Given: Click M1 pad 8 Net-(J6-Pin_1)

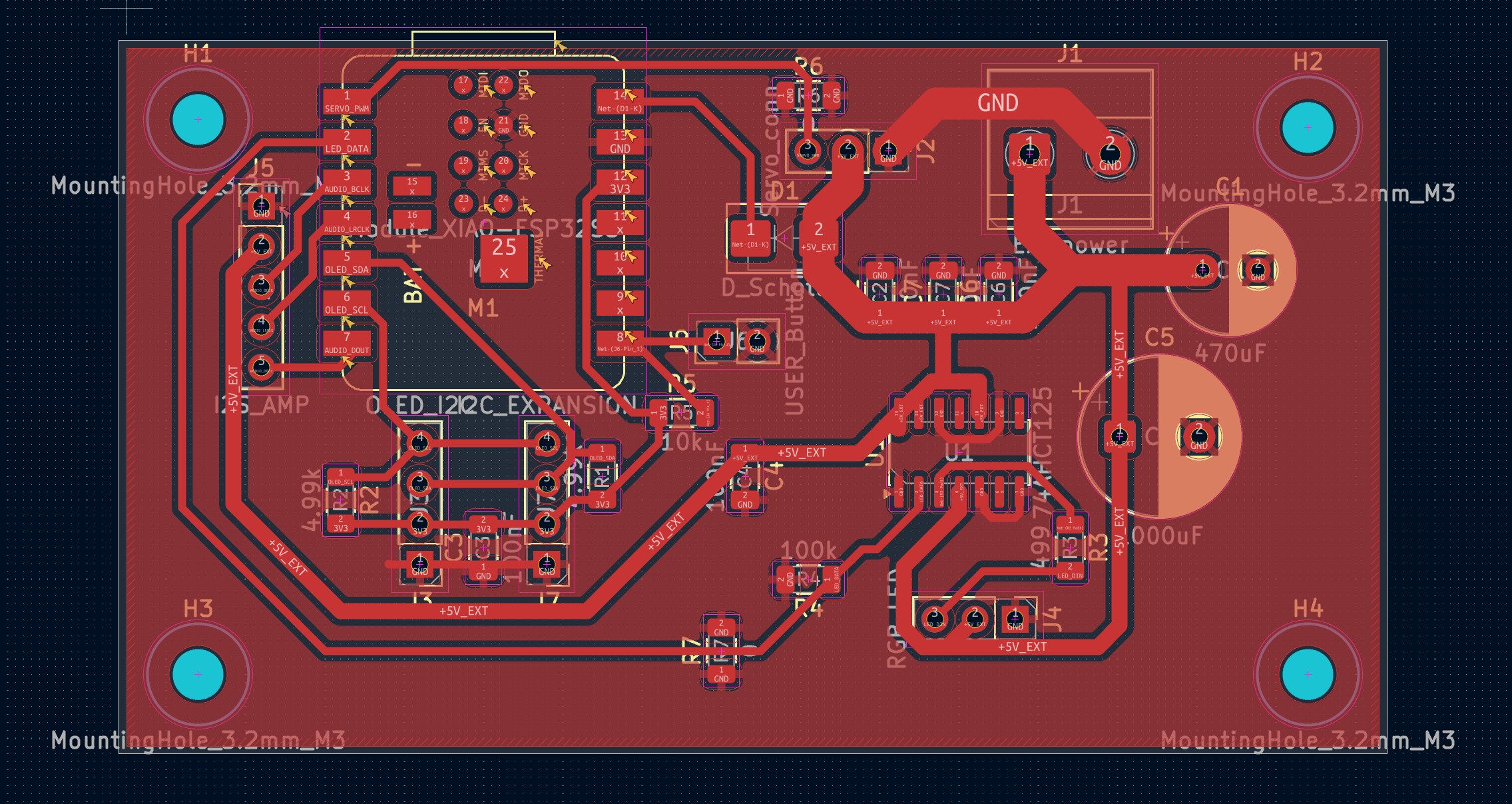Looking at the screenshot, I should point(620,343).
